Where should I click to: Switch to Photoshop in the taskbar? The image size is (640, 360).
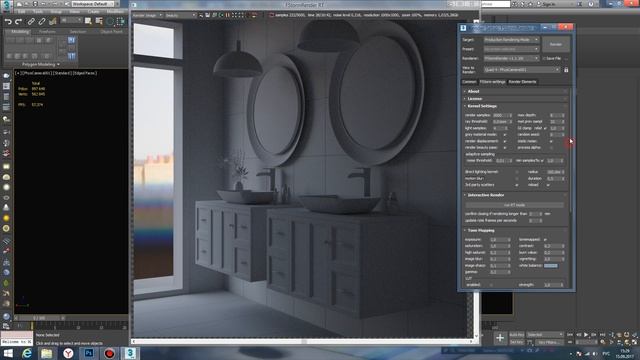[x=89, y=353]
